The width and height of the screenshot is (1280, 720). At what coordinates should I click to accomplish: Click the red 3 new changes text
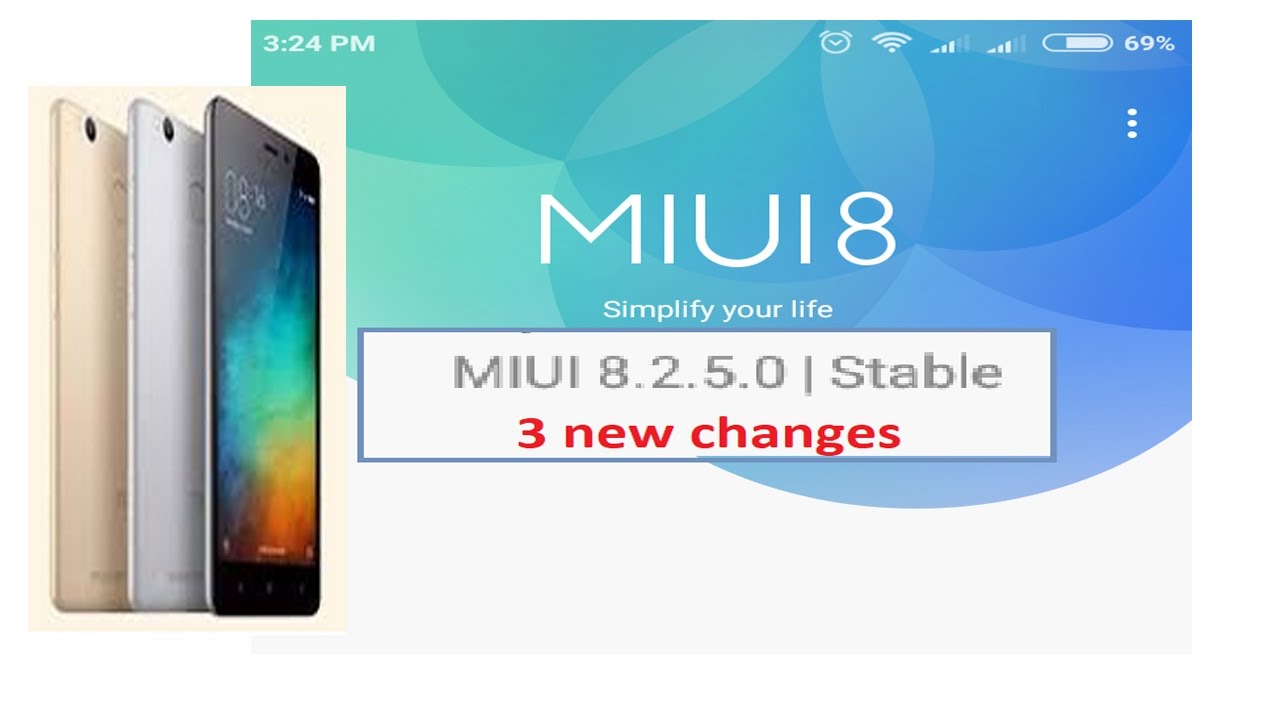pos(708,433)
